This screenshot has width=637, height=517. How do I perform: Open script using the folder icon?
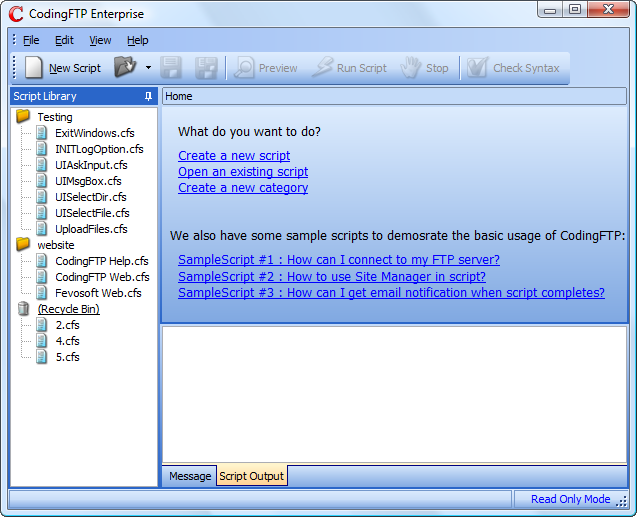click(x=125, y=67)
